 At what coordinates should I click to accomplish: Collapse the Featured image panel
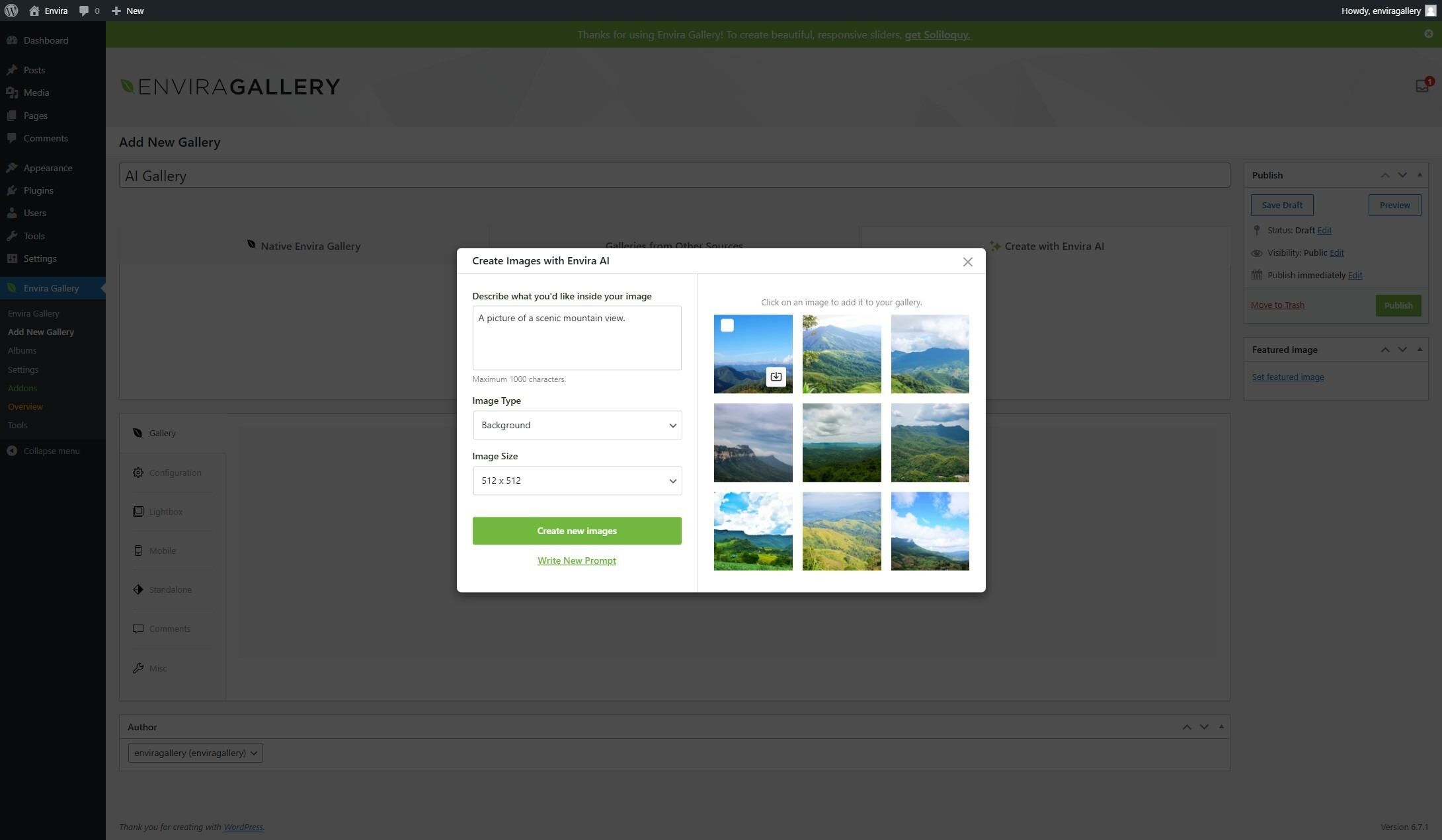(1420, 349)
